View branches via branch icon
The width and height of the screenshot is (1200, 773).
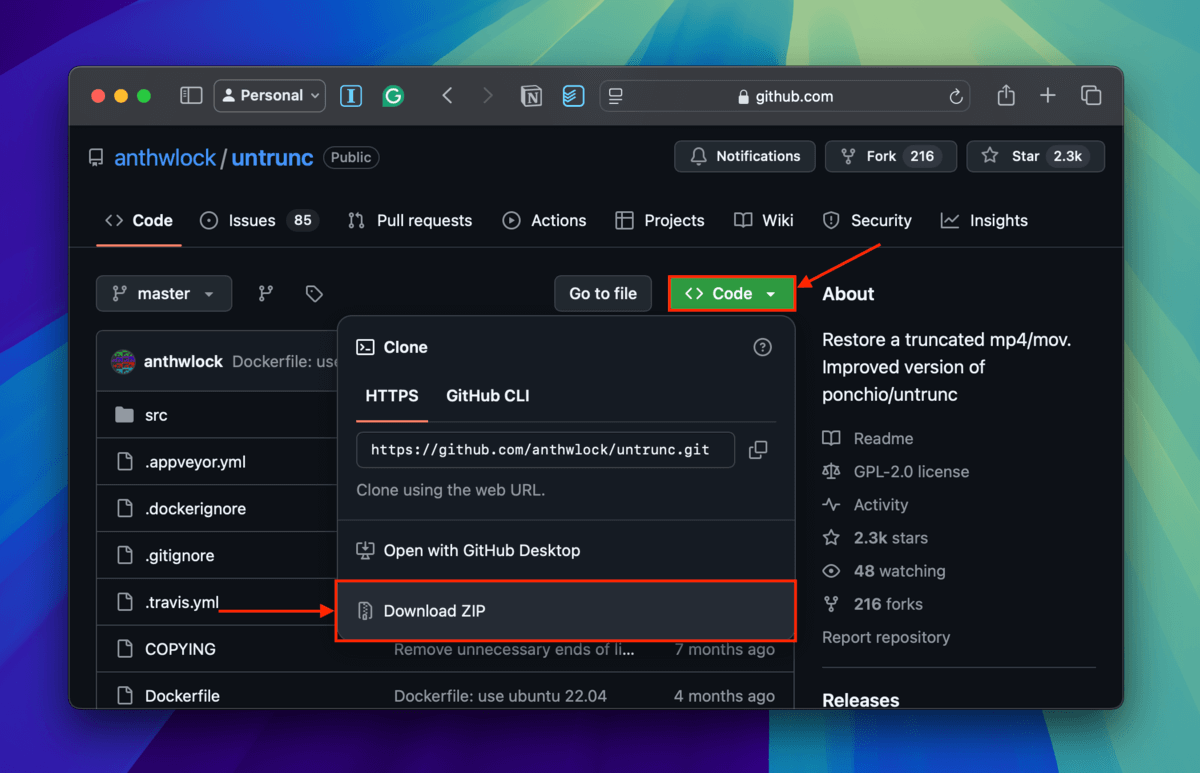pos(266,293)
